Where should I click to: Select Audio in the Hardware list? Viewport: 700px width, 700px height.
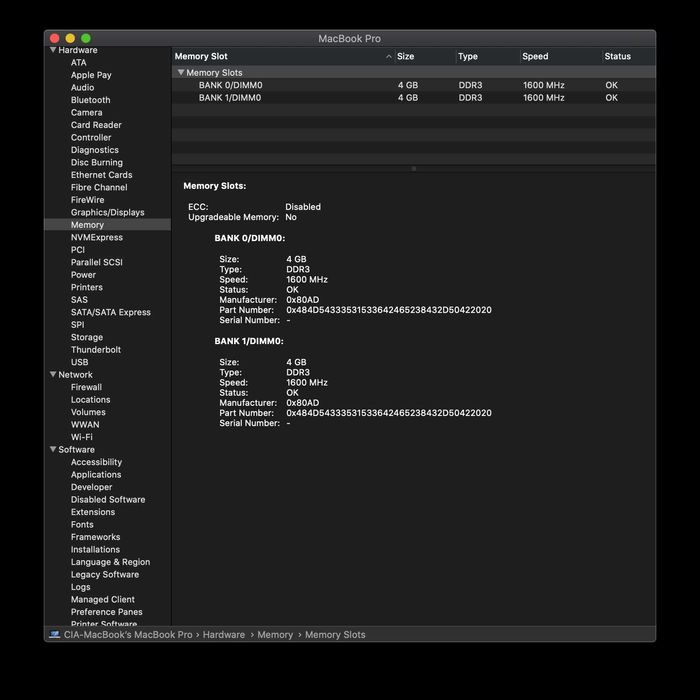[82, 88]
